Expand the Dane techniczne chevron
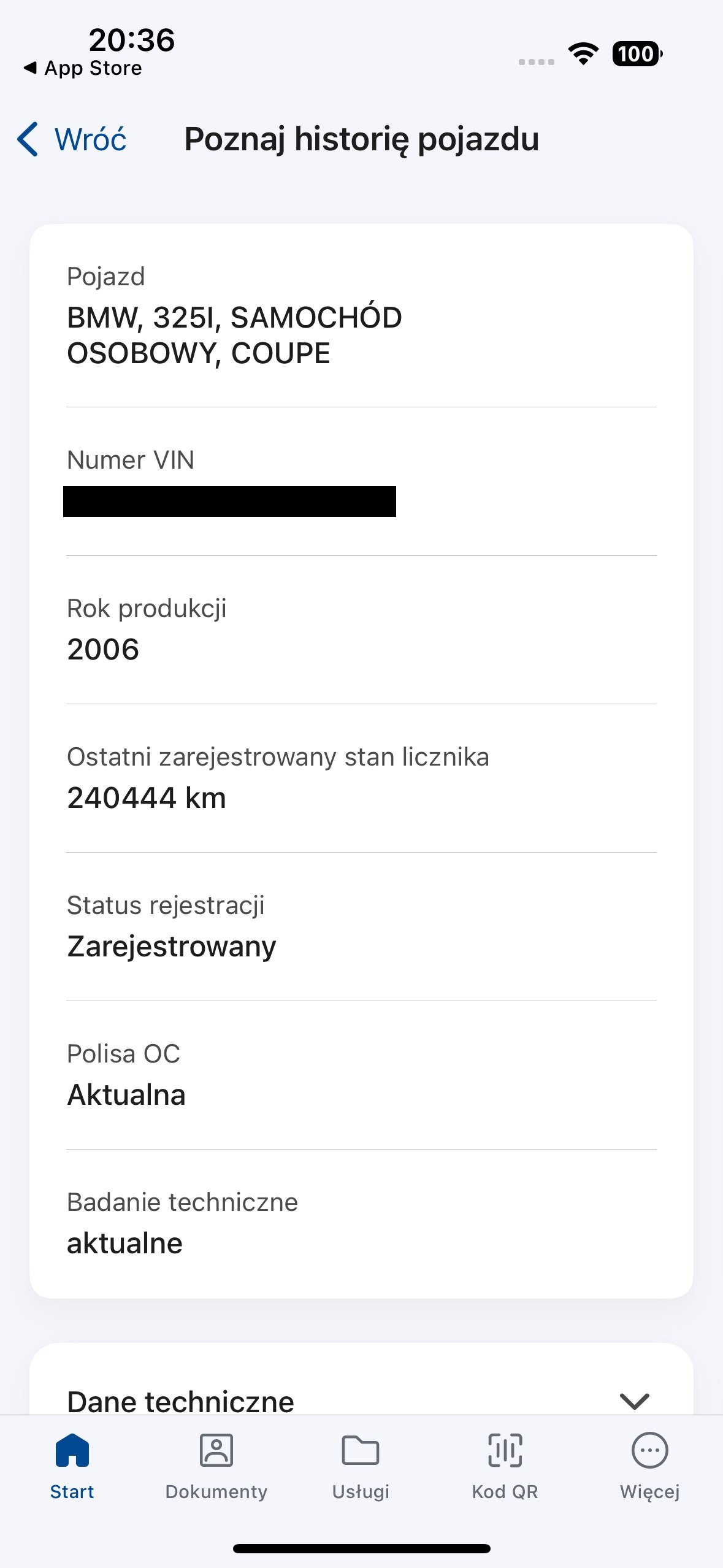Viewport: 723px width, 1568px height. pyautogui.click(x=634, y=1401)
